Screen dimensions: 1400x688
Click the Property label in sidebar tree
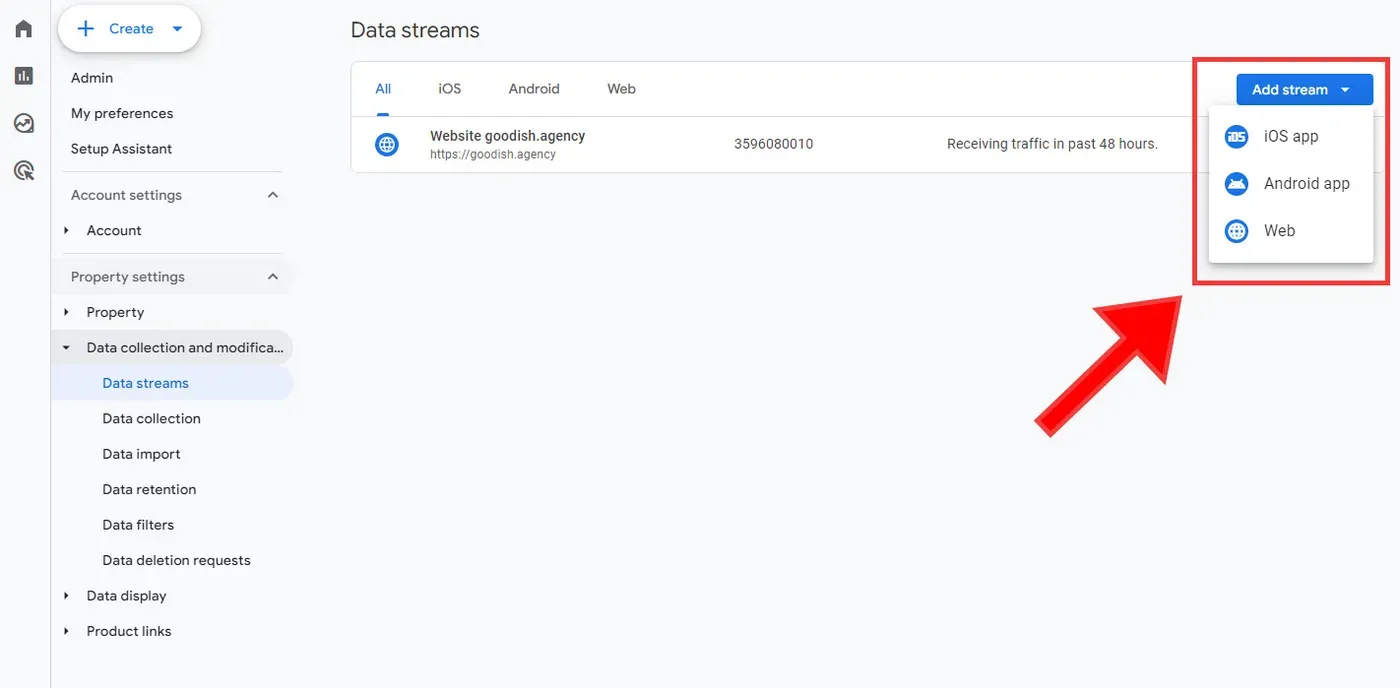pos(115,313)
